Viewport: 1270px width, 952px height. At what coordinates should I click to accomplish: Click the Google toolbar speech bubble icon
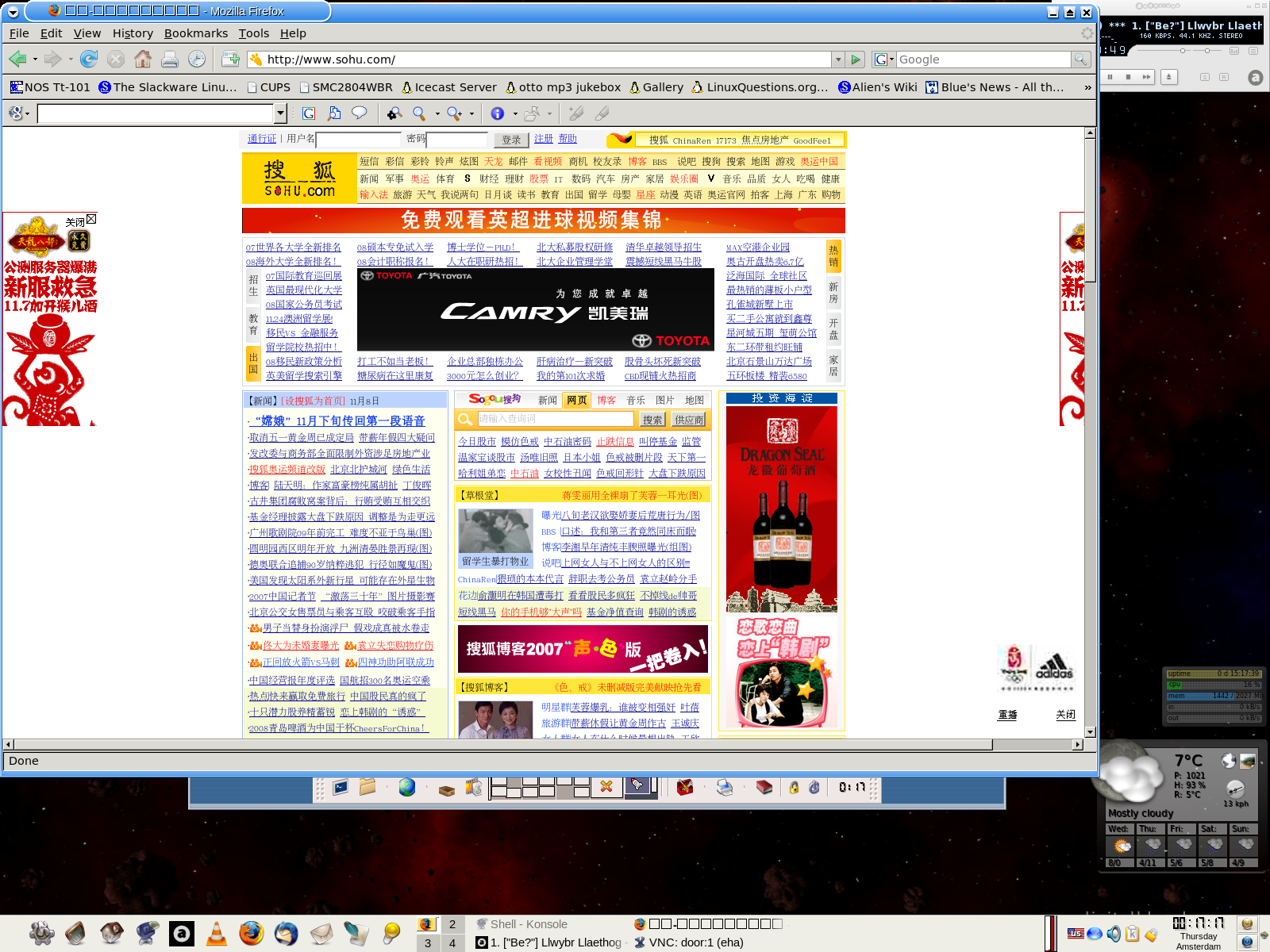click(360, 113)
